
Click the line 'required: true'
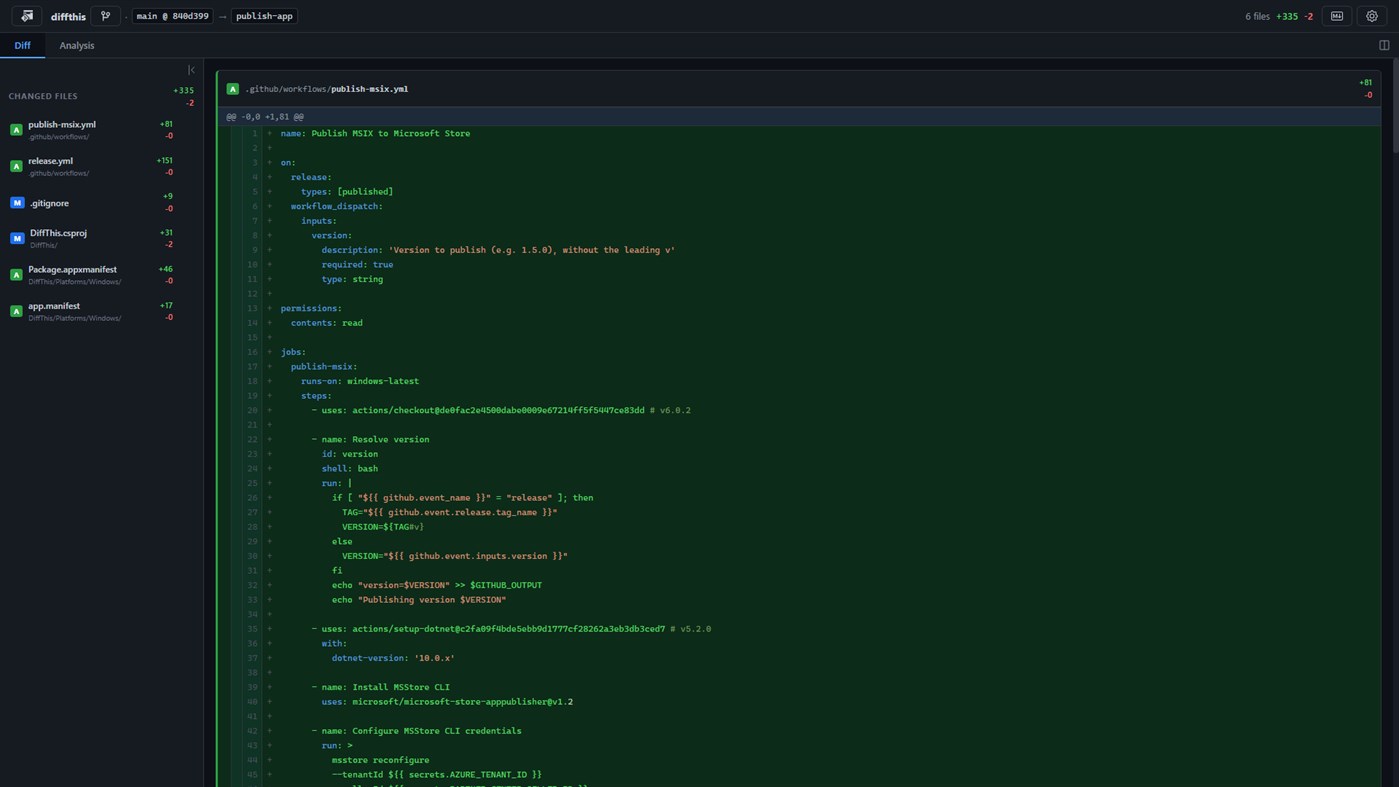(x=357, y=264)
